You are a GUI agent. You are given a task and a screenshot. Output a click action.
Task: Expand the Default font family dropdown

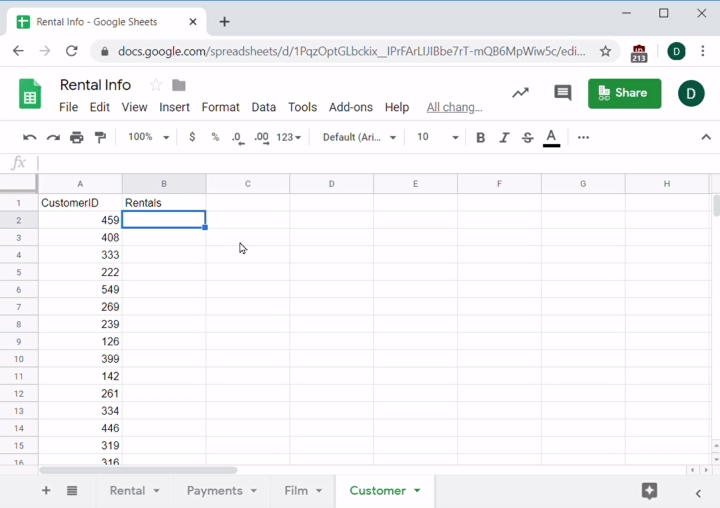360,137
